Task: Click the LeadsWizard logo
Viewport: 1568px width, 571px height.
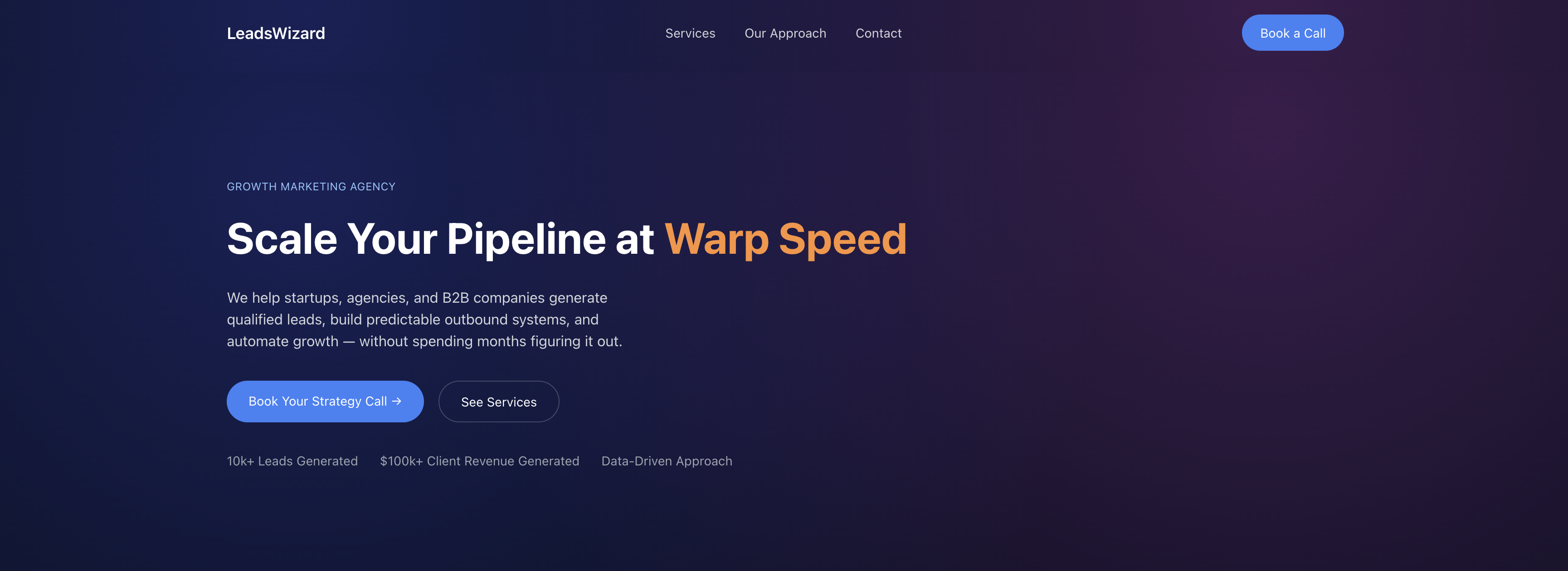Action: tap(276, 34)
